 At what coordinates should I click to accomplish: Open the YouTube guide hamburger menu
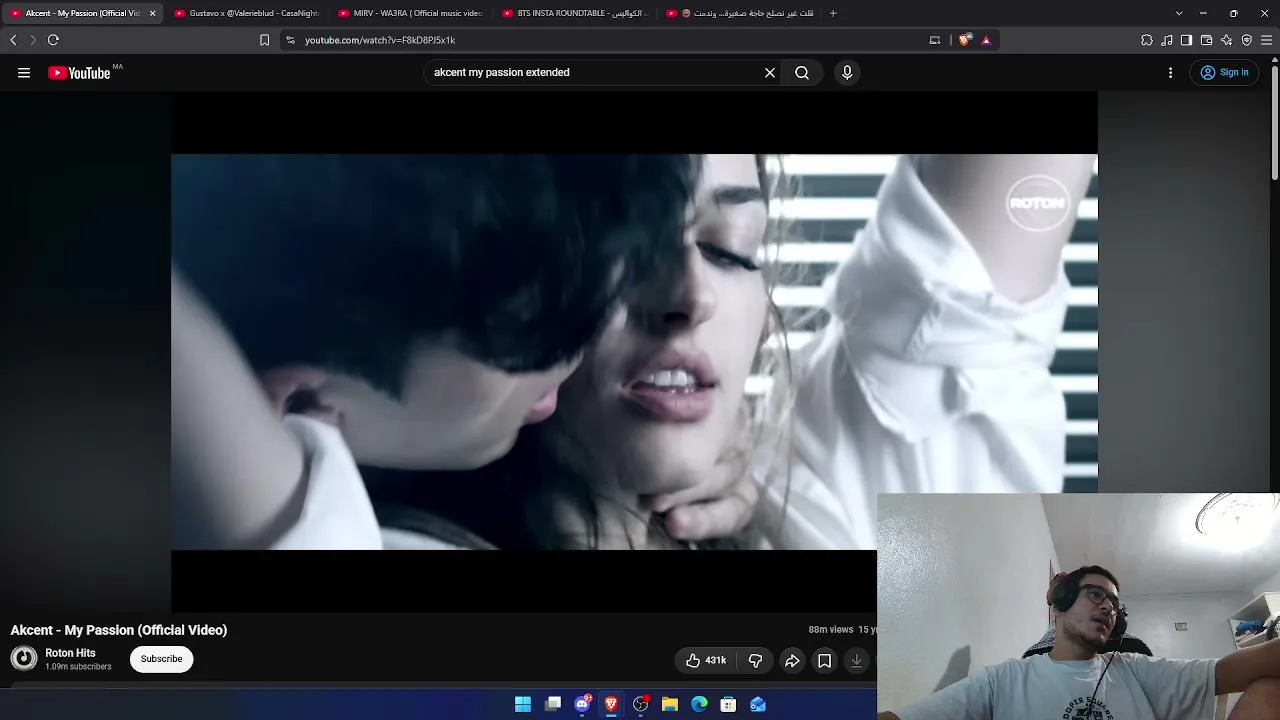24,72
